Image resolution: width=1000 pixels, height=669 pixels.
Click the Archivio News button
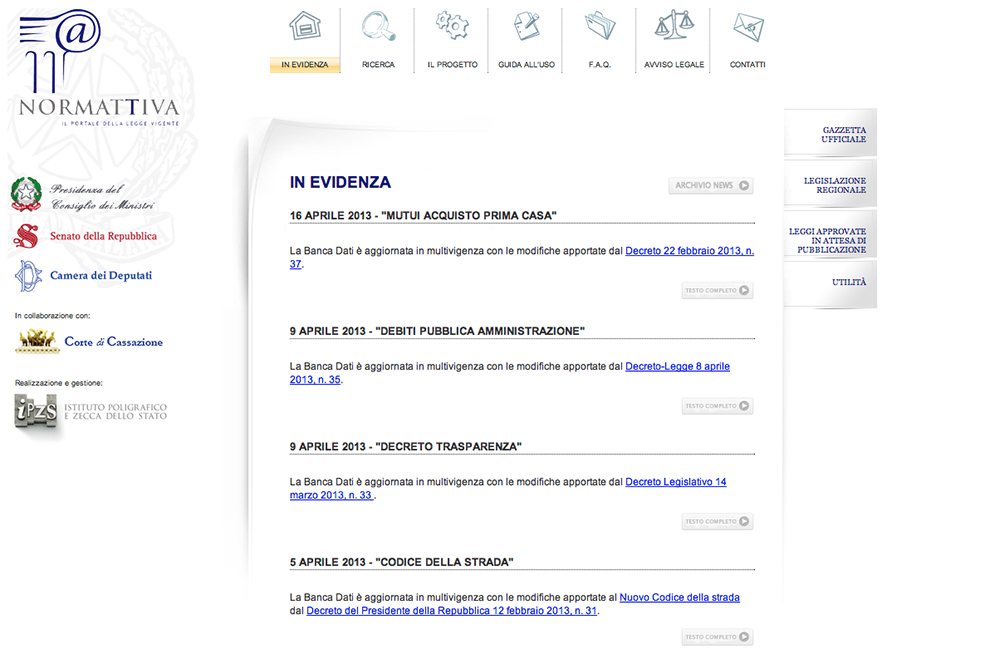pyautogui.click(x=711, y=186)
